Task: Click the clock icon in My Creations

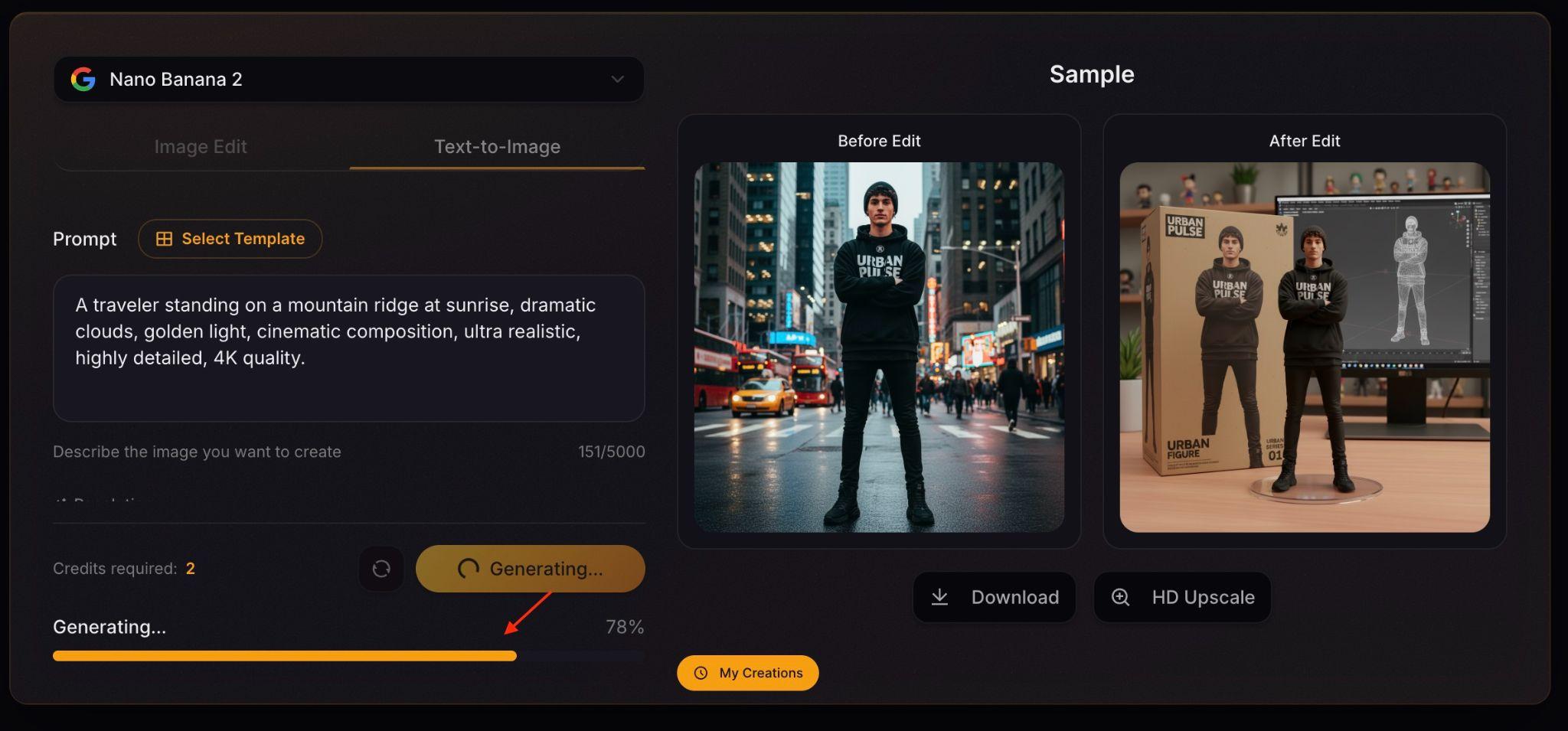Action: [x=701, y=673]
